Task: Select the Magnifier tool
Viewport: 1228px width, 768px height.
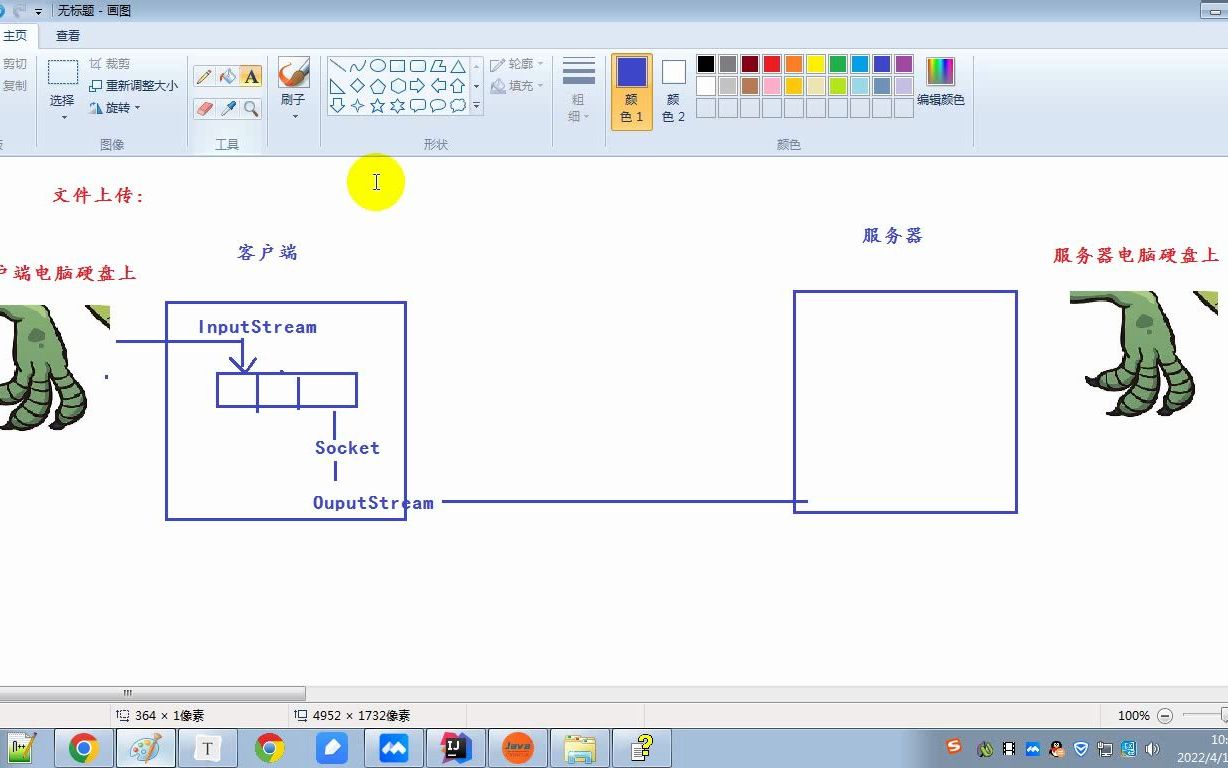Action: point(249,106)
